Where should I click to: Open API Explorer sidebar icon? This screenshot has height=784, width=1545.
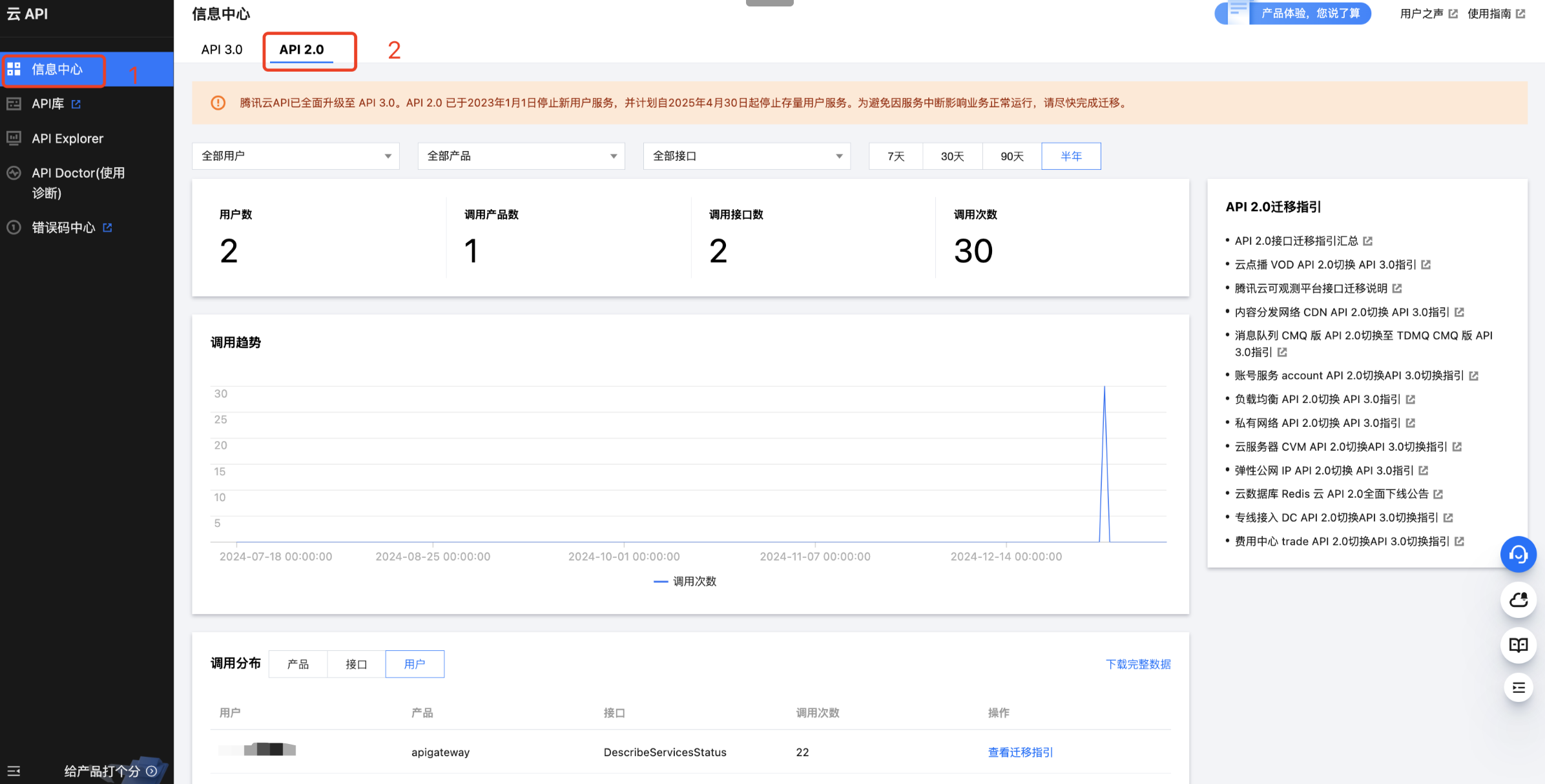(x=14, y=138)
